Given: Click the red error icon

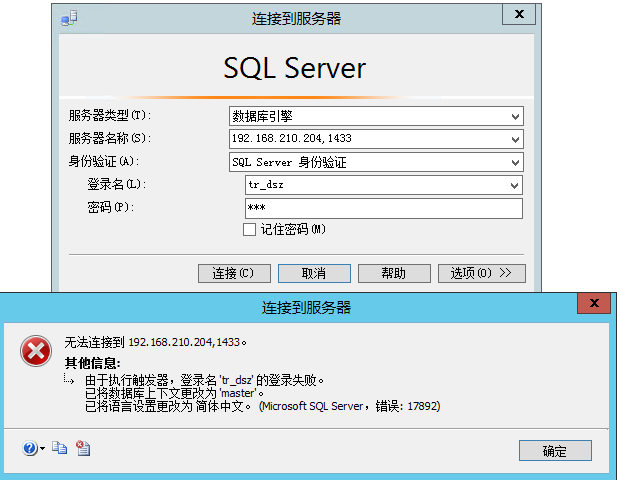Looking at the screenshot, I should [36, 351].
